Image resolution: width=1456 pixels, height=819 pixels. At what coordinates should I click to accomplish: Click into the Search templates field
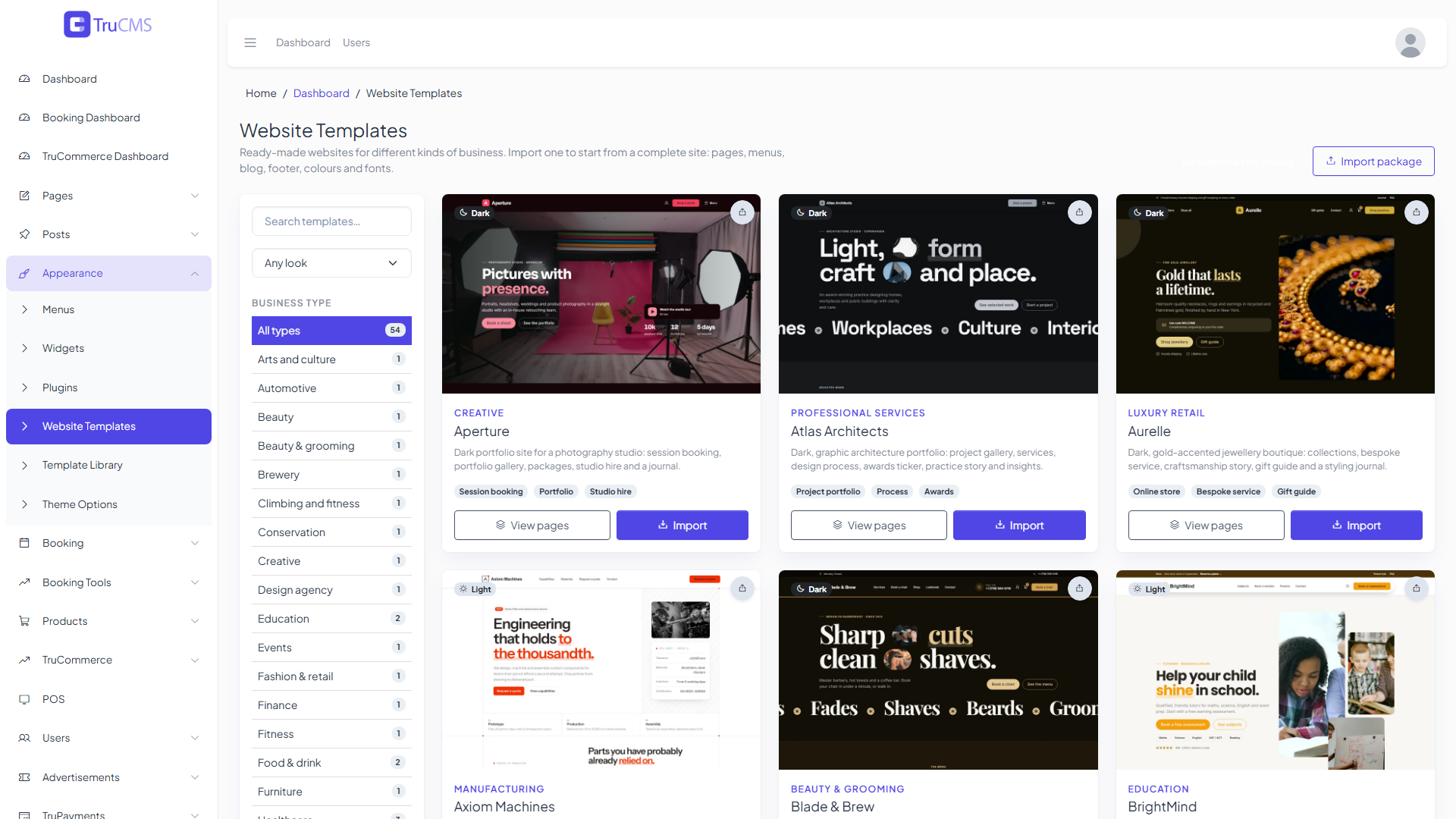tap(331, 221)
